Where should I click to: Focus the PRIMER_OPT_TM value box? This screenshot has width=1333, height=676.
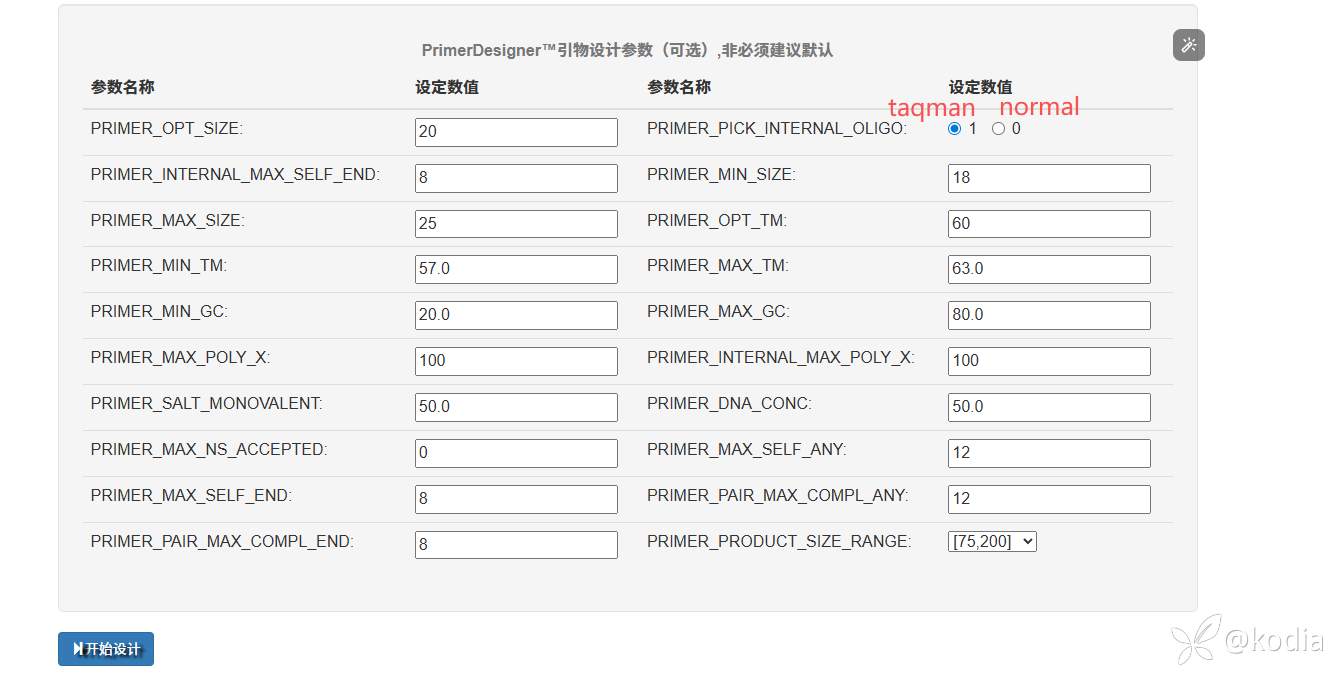click(x=1049, y=224)
